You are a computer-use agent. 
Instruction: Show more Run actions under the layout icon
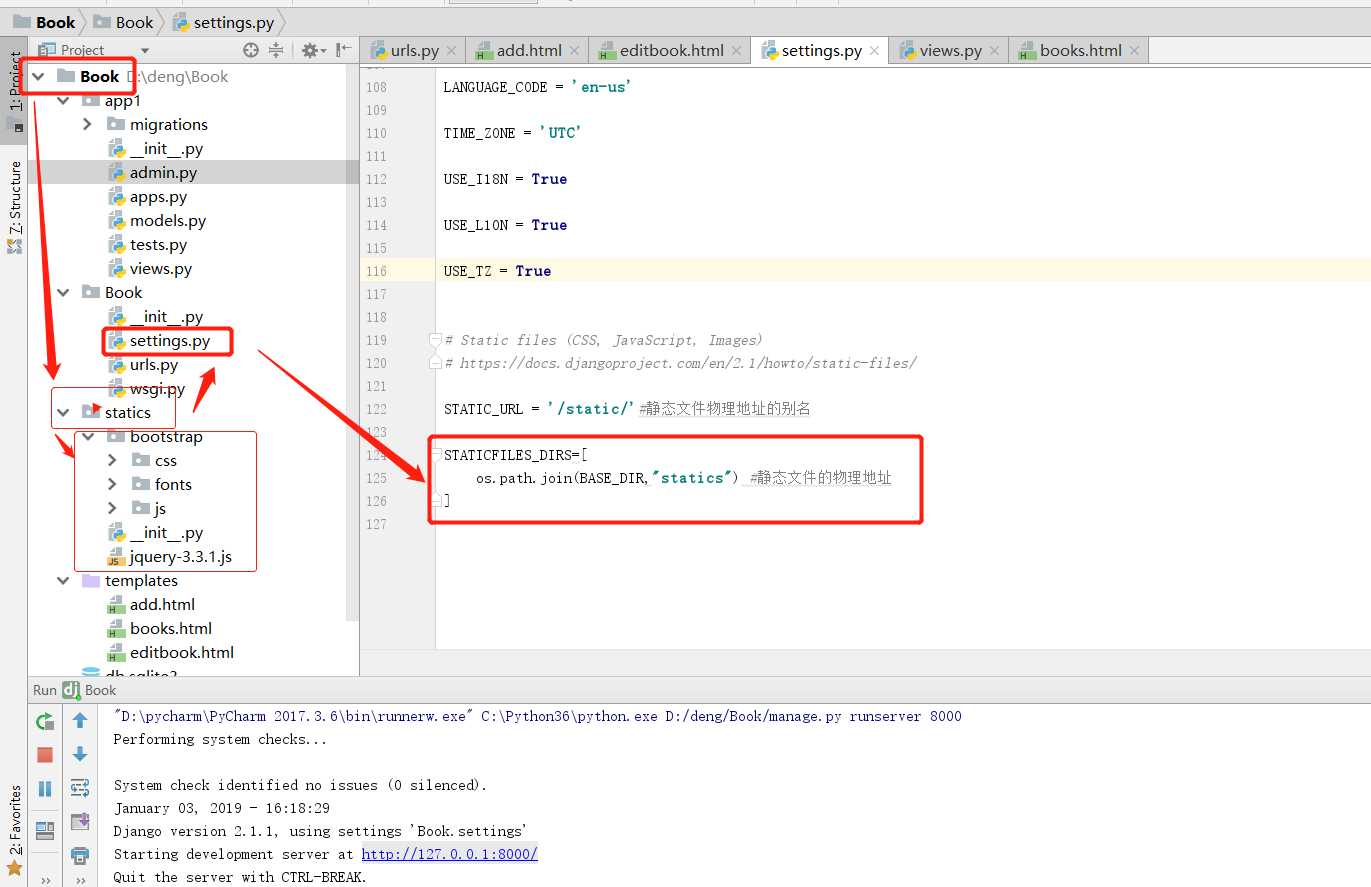(45, 881)
